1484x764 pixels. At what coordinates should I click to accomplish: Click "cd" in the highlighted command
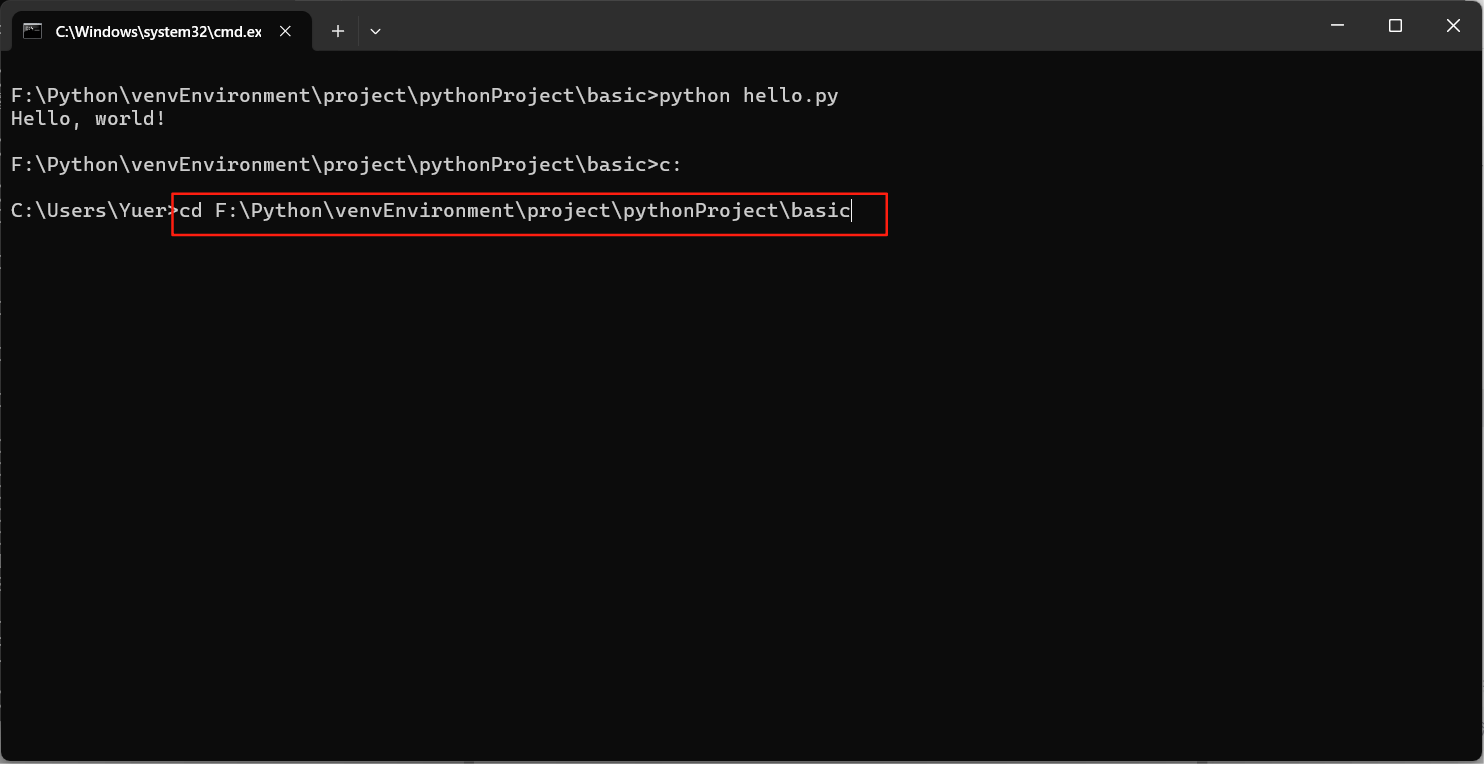click(x=190, y=211)
